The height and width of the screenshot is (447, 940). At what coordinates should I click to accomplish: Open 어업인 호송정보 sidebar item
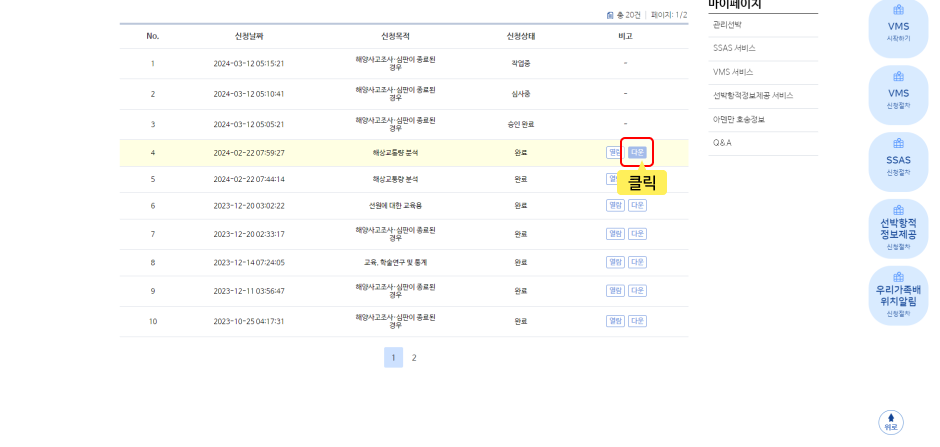738,119
